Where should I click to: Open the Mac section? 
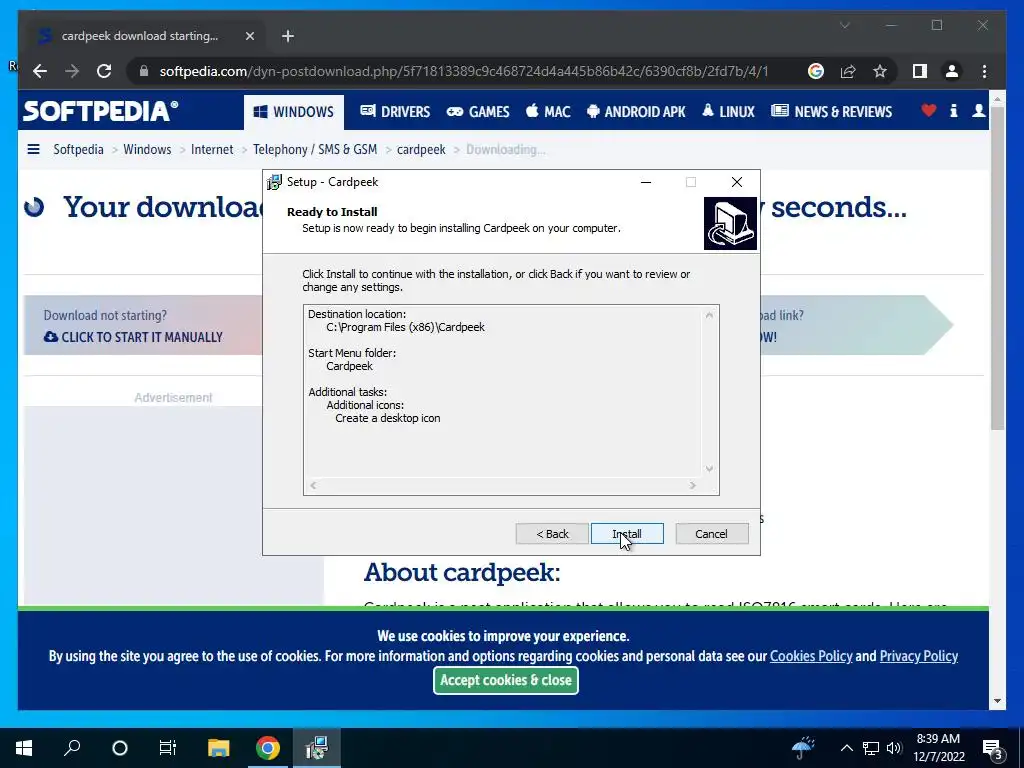[x=548, y=112]
